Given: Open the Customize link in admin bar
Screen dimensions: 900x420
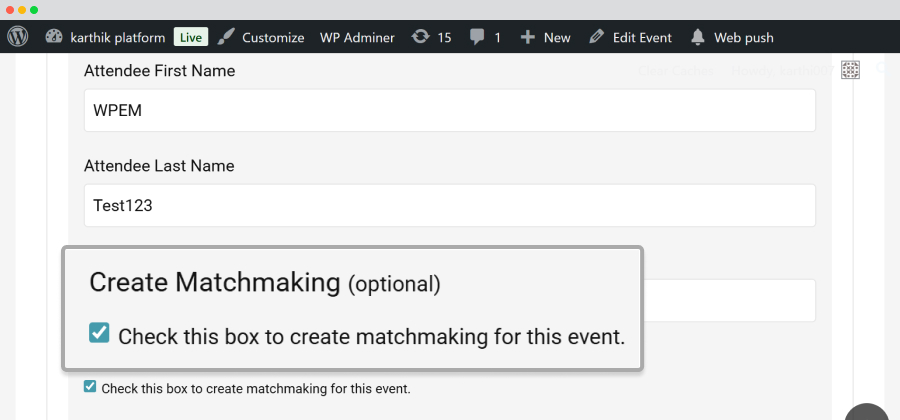Looking at the screenshot, I should click(x=273, y=38).
